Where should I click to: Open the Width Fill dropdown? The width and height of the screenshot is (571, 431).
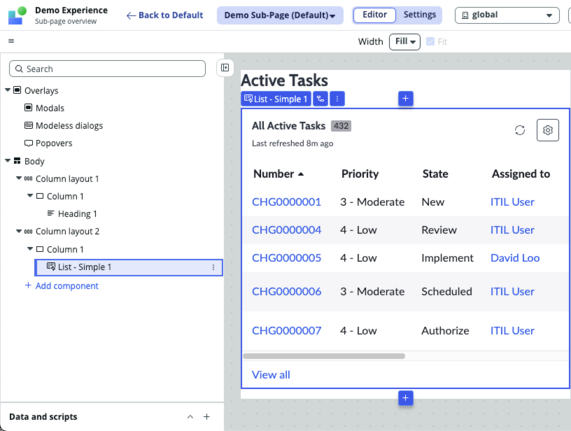(405, 41)
